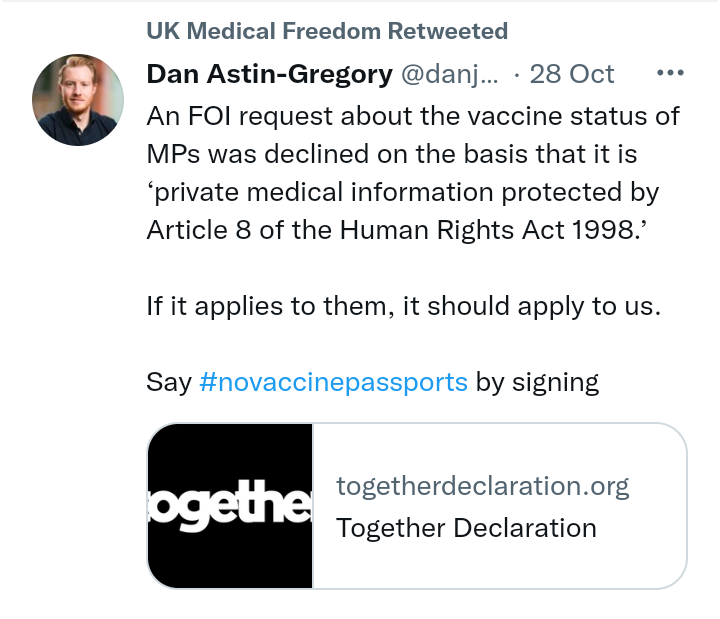Image resolution: width=720 pixels, height=619 pixels.
Task: Click the "private medical information protected by" line
Action: click(403, 192)
